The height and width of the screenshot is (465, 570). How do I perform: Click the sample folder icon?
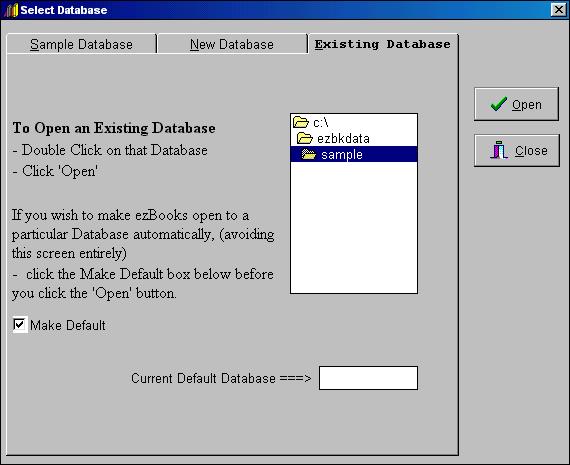point(309,155)
